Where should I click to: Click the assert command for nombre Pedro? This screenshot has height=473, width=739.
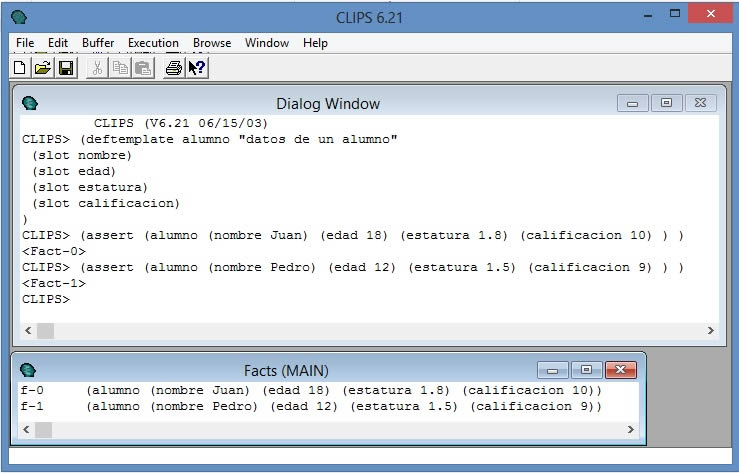click(x=353, y=267)
